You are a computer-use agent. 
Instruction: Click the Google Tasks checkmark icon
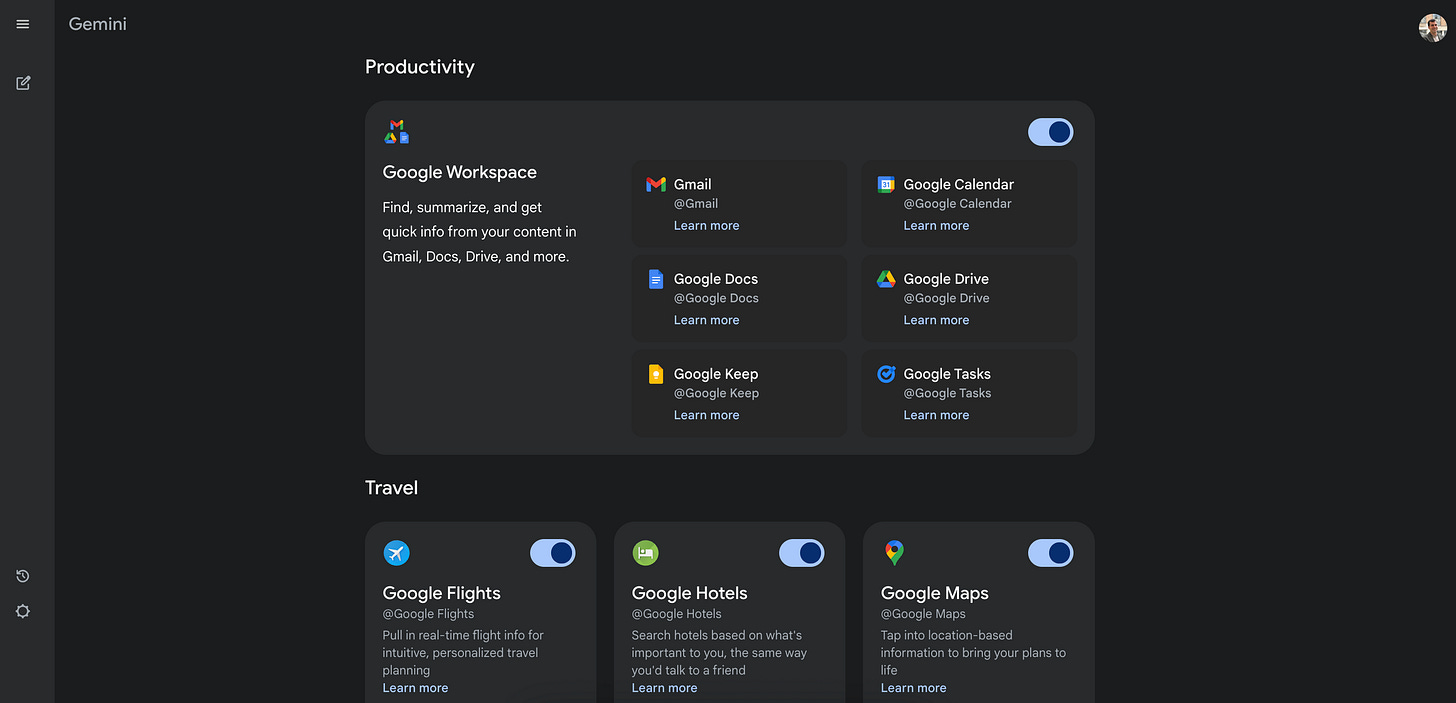[886, 374]
